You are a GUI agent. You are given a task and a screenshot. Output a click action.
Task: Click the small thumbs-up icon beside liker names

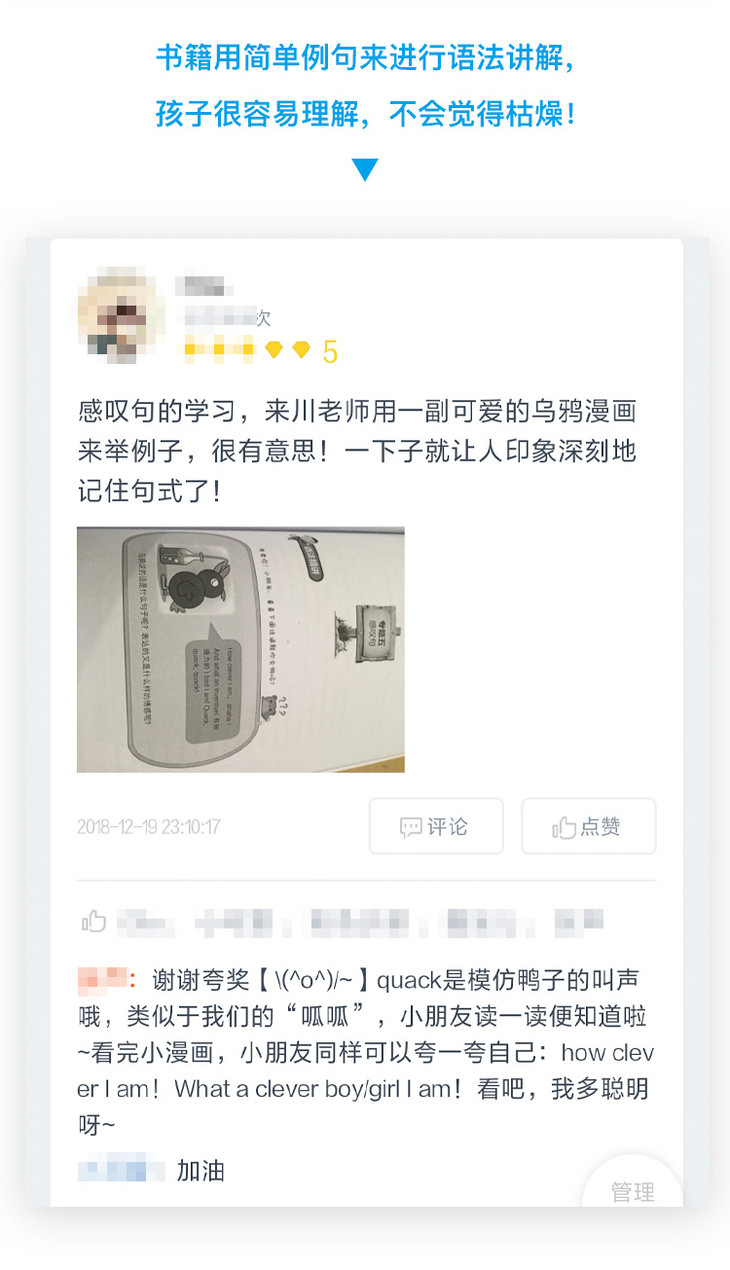tap(94, 920)
